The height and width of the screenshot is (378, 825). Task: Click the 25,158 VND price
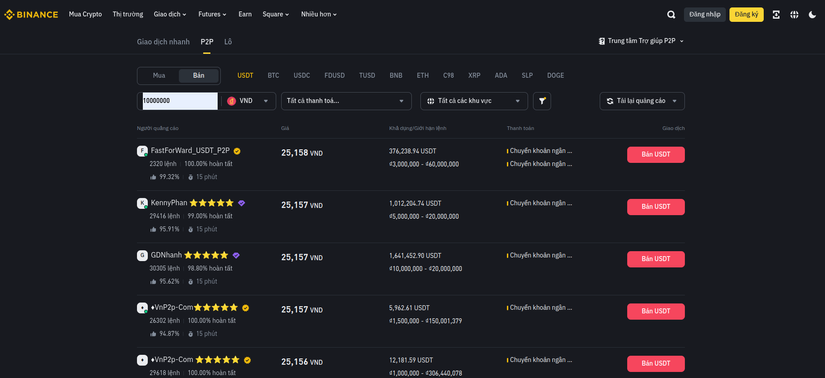coord(301,153)
